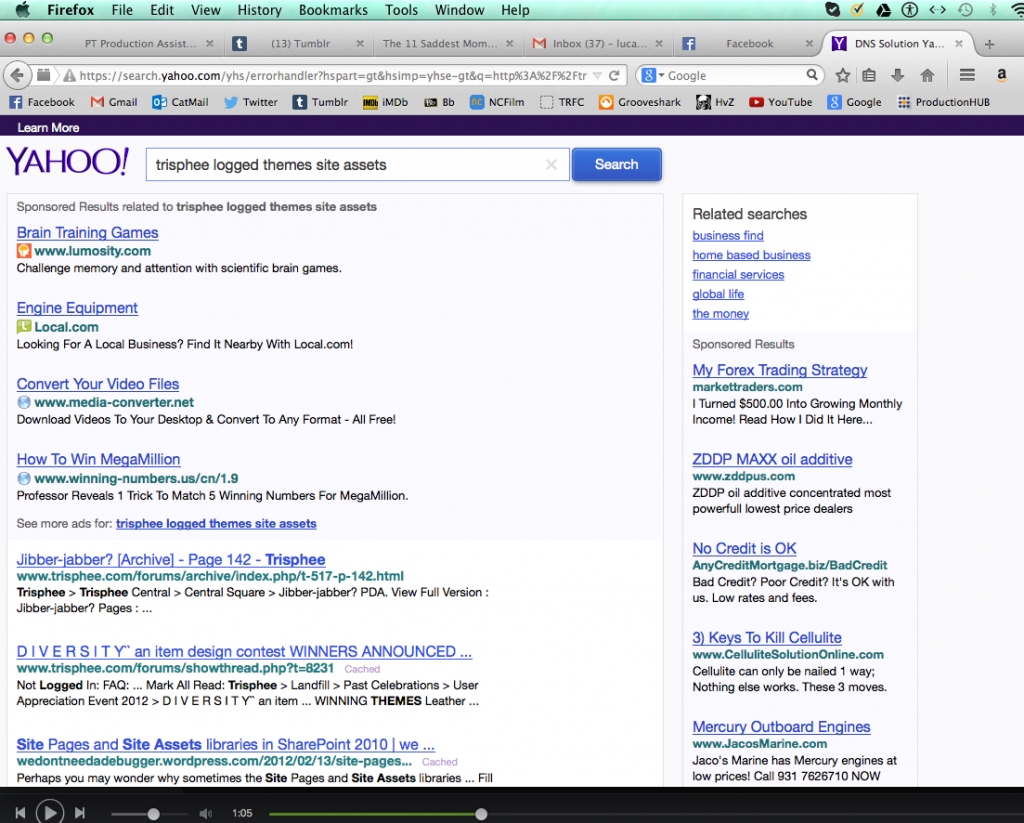Reload the page with the refresh icon
Viewport: 1024px width, 823px height.
(x=614, y=76)
